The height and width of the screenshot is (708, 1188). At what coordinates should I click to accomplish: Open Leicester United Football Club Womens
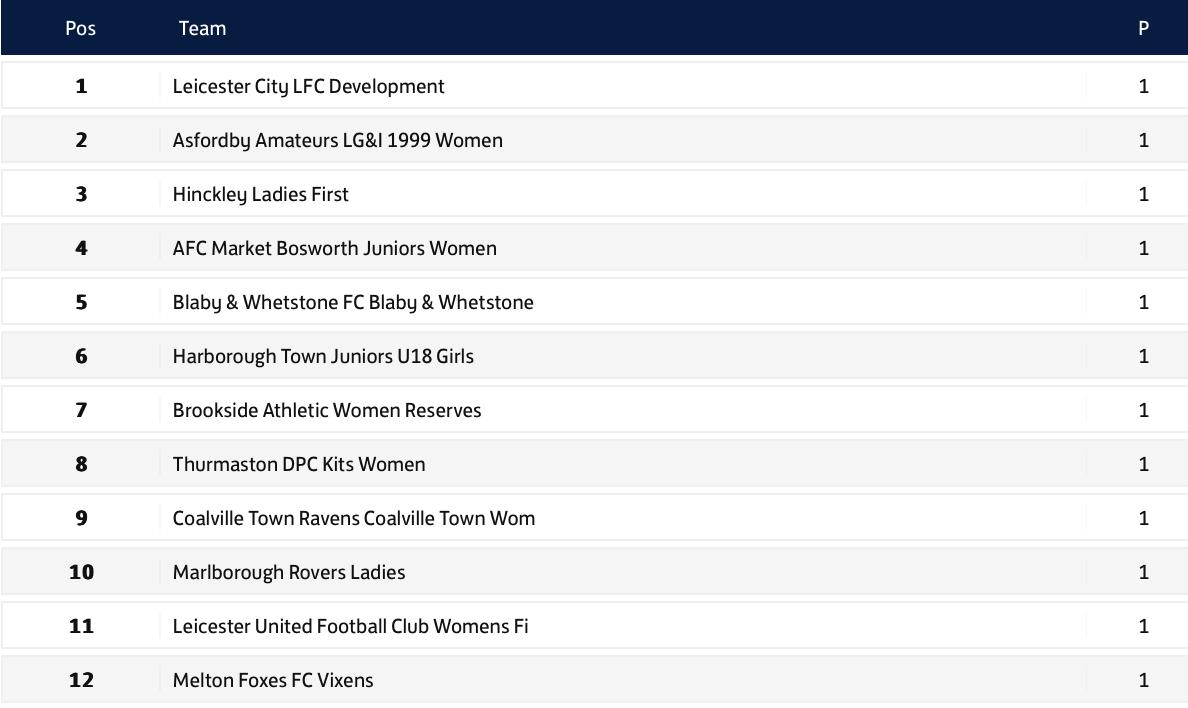click(x=351, y=626)
